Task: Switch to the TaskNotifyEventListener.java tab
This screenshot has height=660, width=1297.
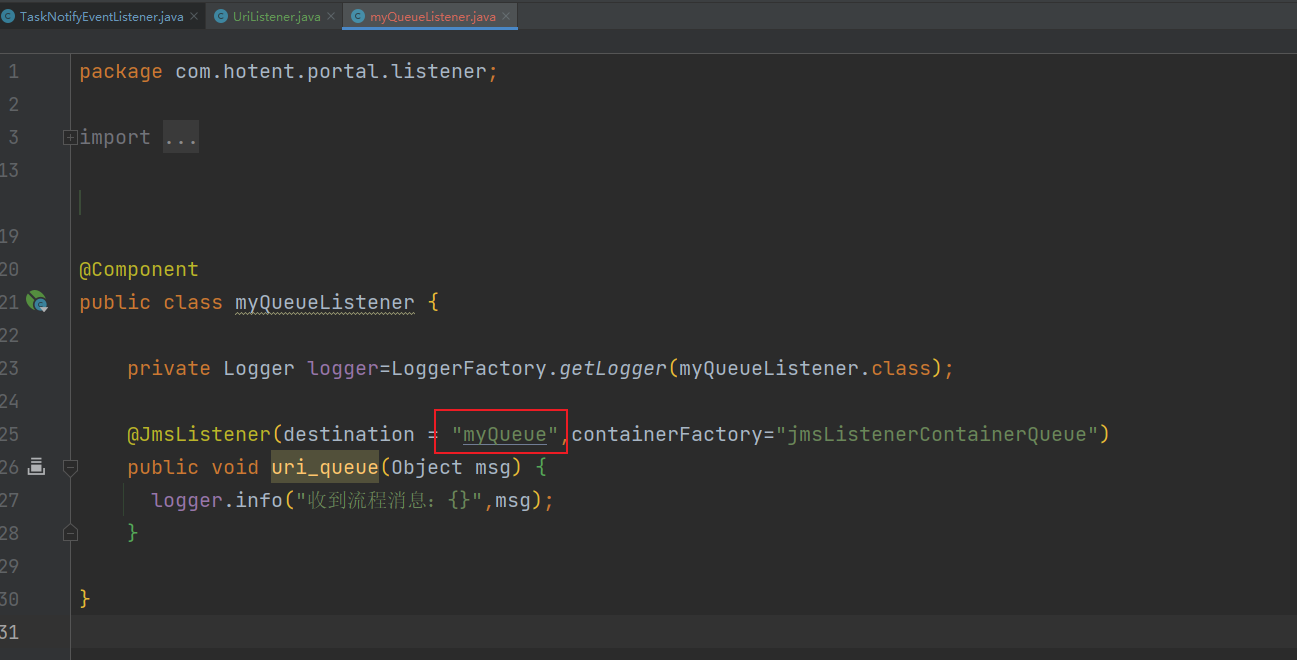Action: coord(100,17)
